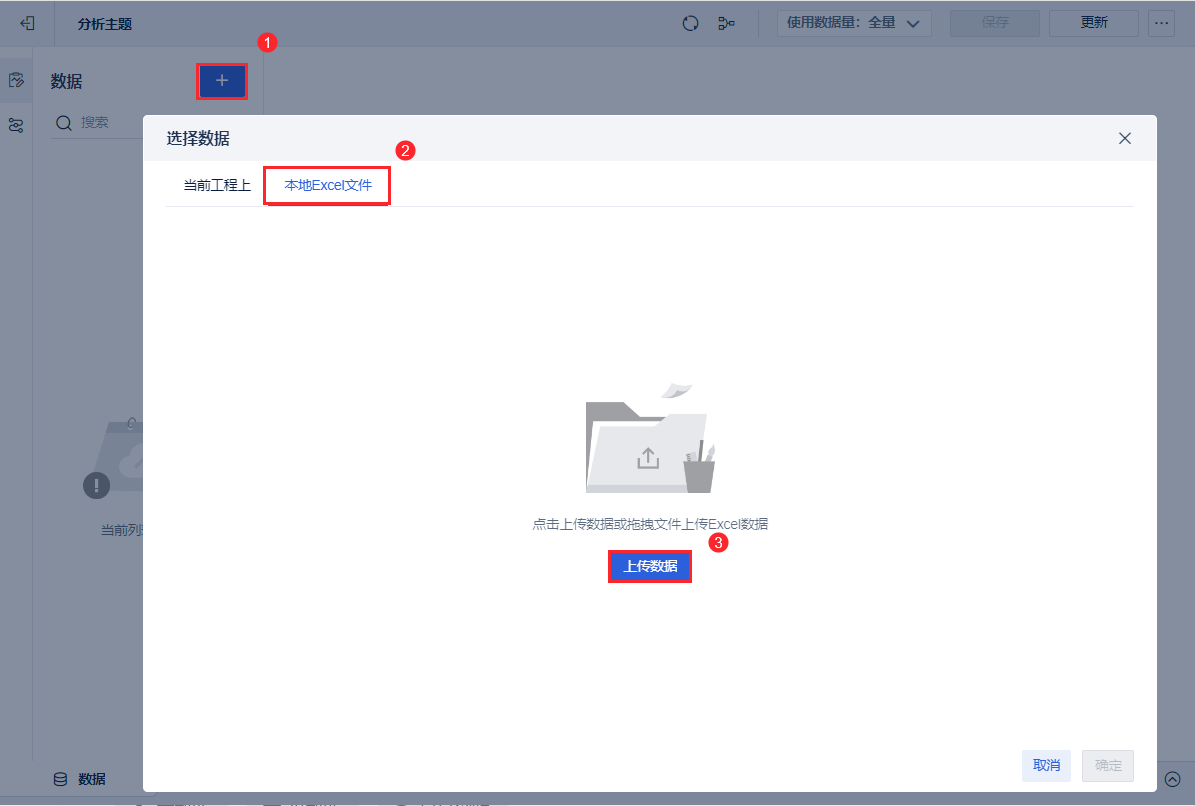Click the disabled 确定 button
1195x806 pixels.
coord(1108,765)
